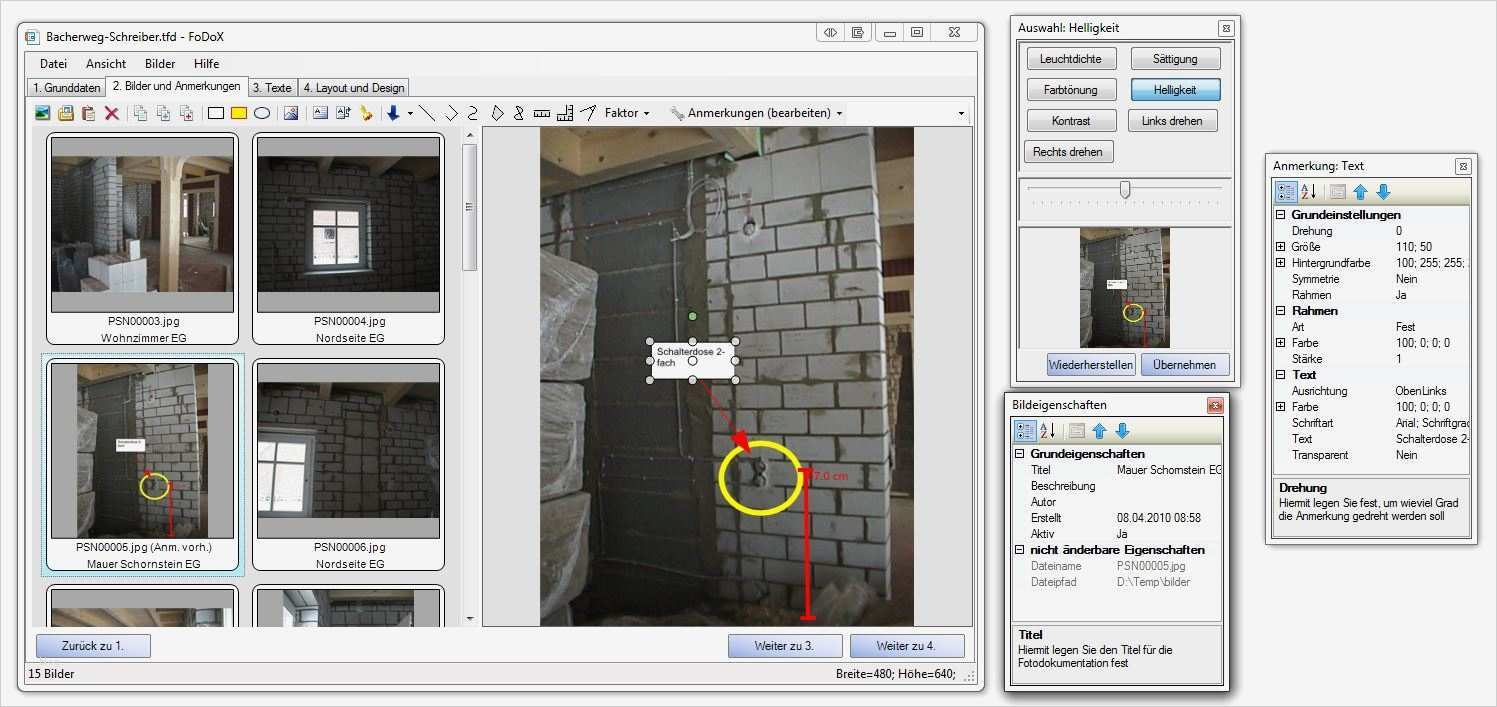This screenshot has width=1497, height=707.
Task: Toggle categorized view in Bildeigenschaften panel
Action: point(1026,431)
